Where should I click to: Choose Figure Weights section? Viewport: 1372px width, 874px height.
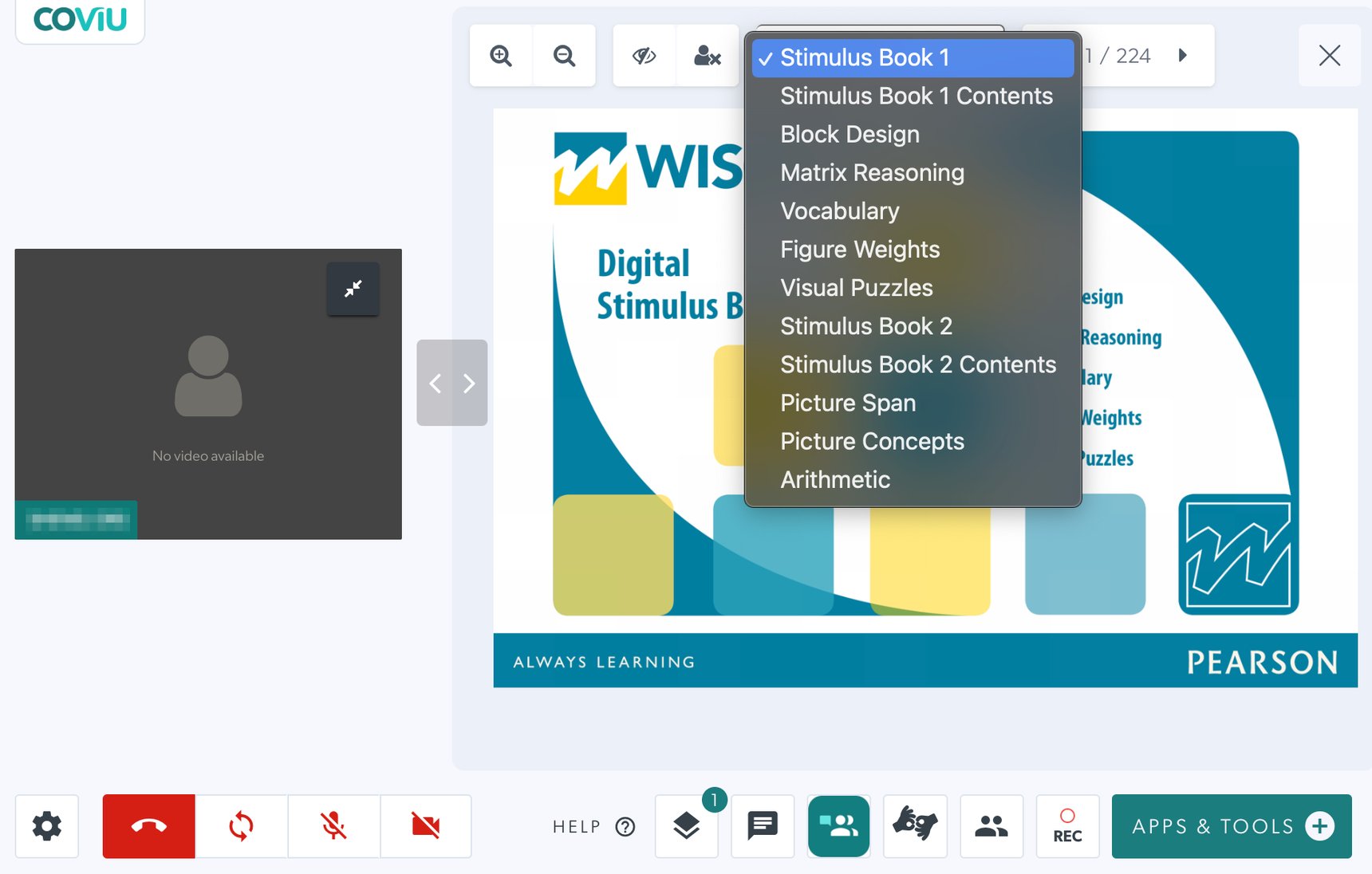[913, 250]
